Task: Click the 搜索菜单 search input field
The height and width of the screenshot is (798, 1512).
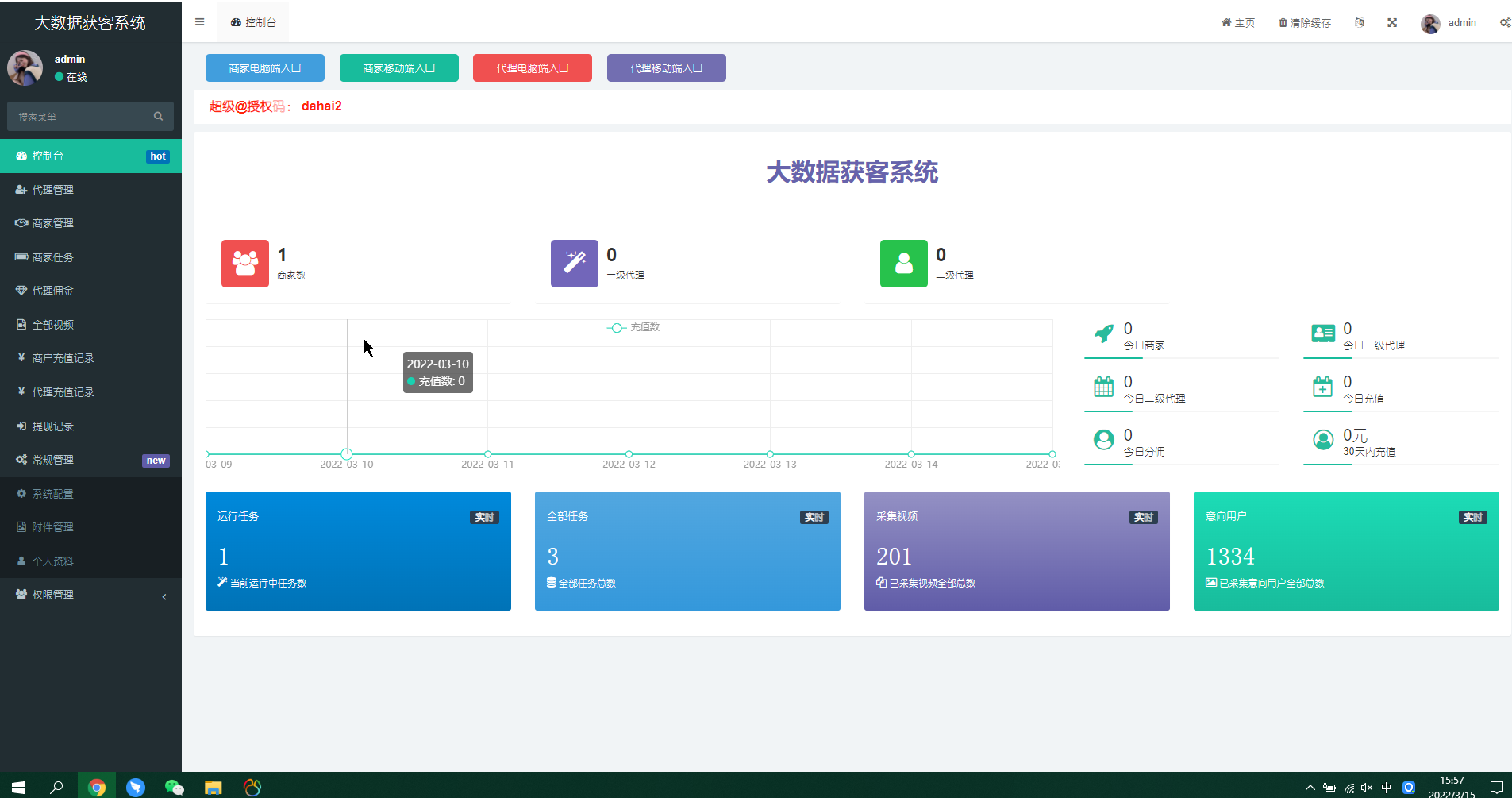Action: 79,117
